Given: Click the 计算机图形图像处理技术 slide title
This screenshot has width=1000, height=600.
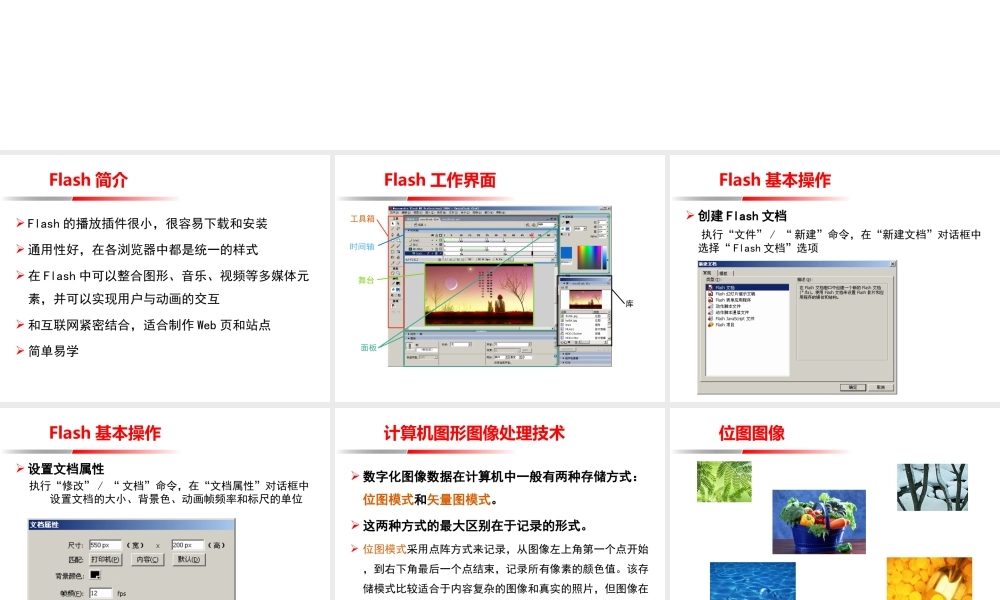Looking at the screenshot, I should tap(474, 433).
